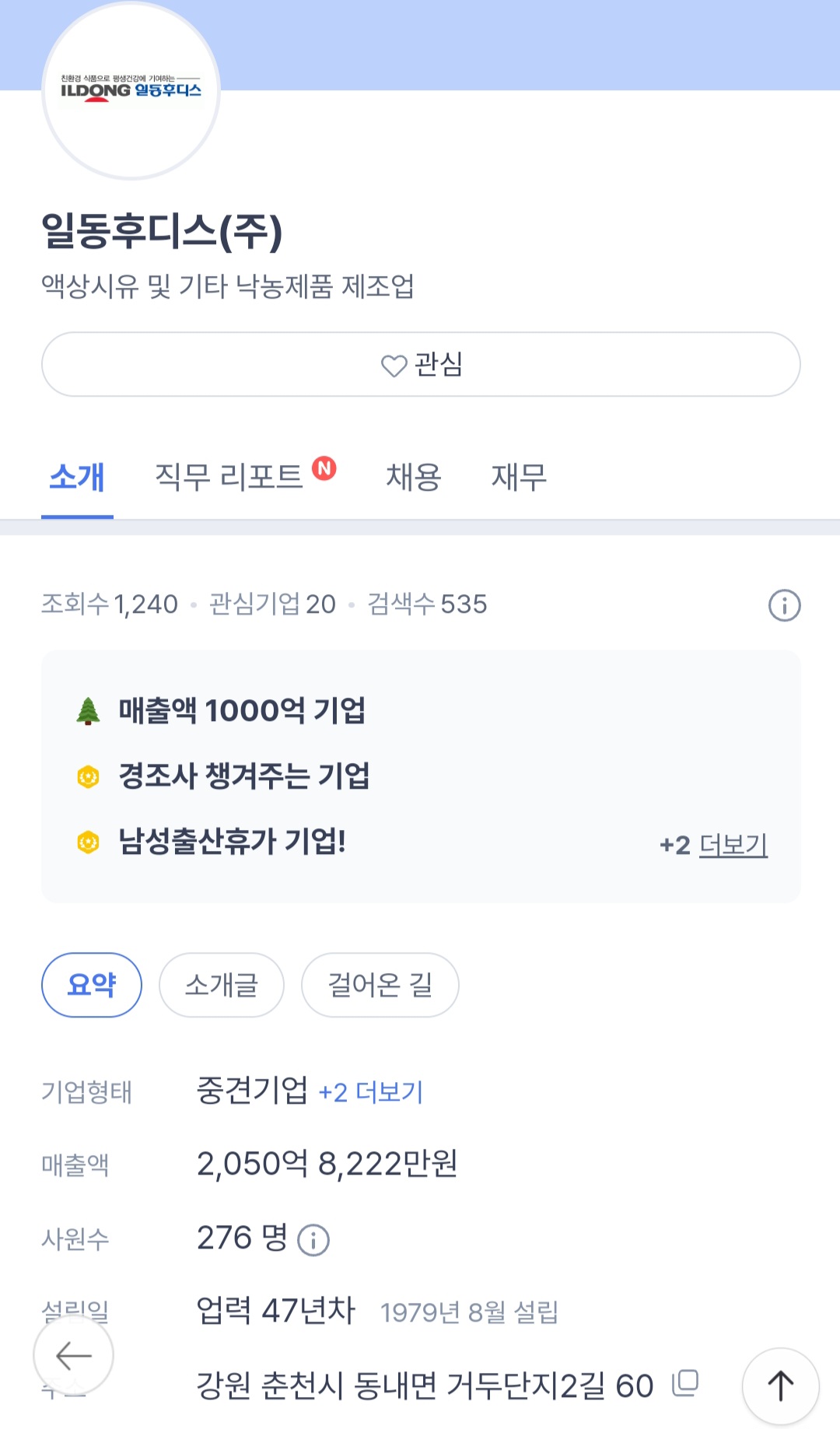Screen dimensions: 840x1429
Task: Tap the 남성출산휴가 기업! badge
Action: 232,841
